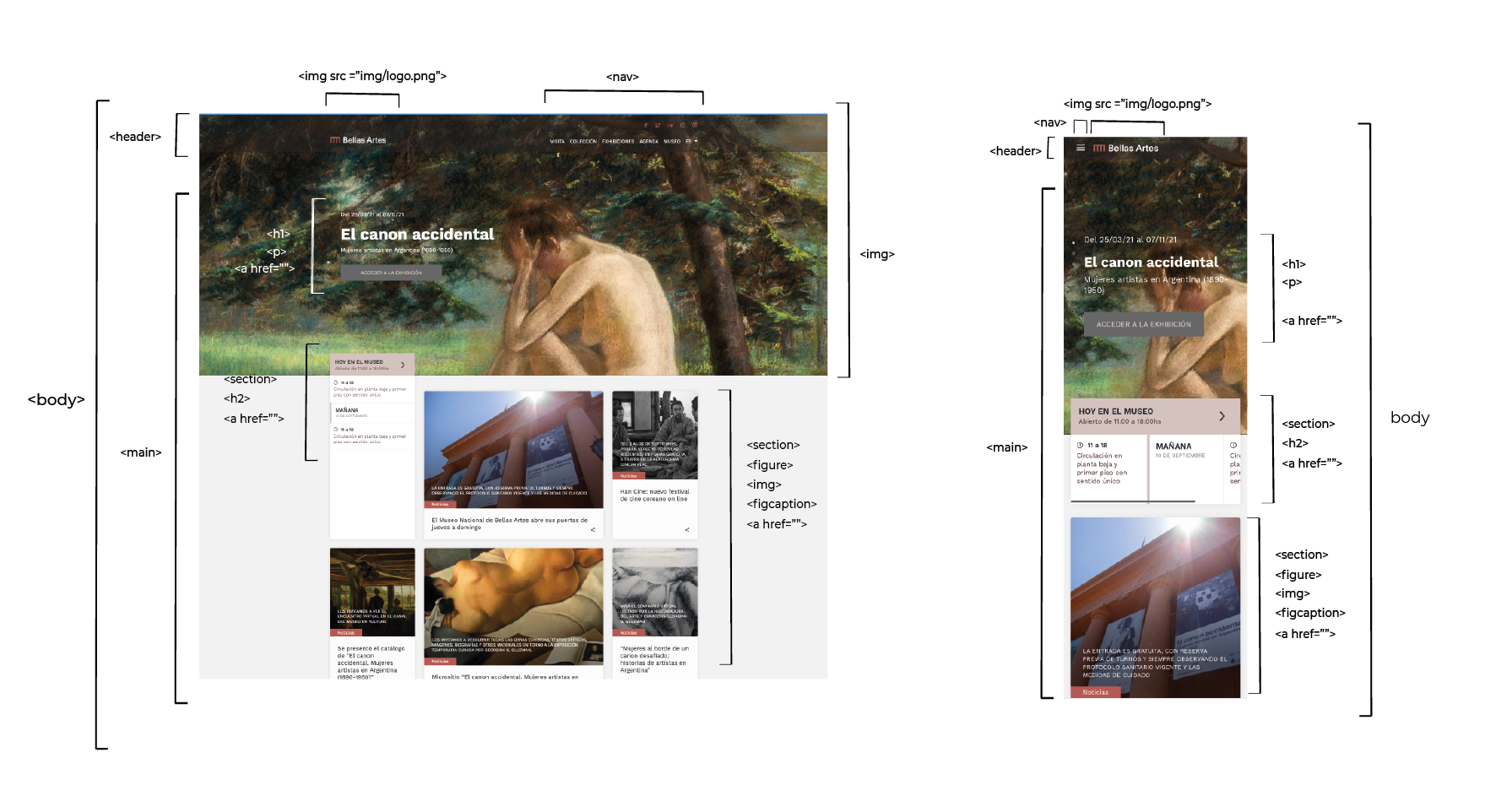Open the Colección menu item

pos(583,141)
